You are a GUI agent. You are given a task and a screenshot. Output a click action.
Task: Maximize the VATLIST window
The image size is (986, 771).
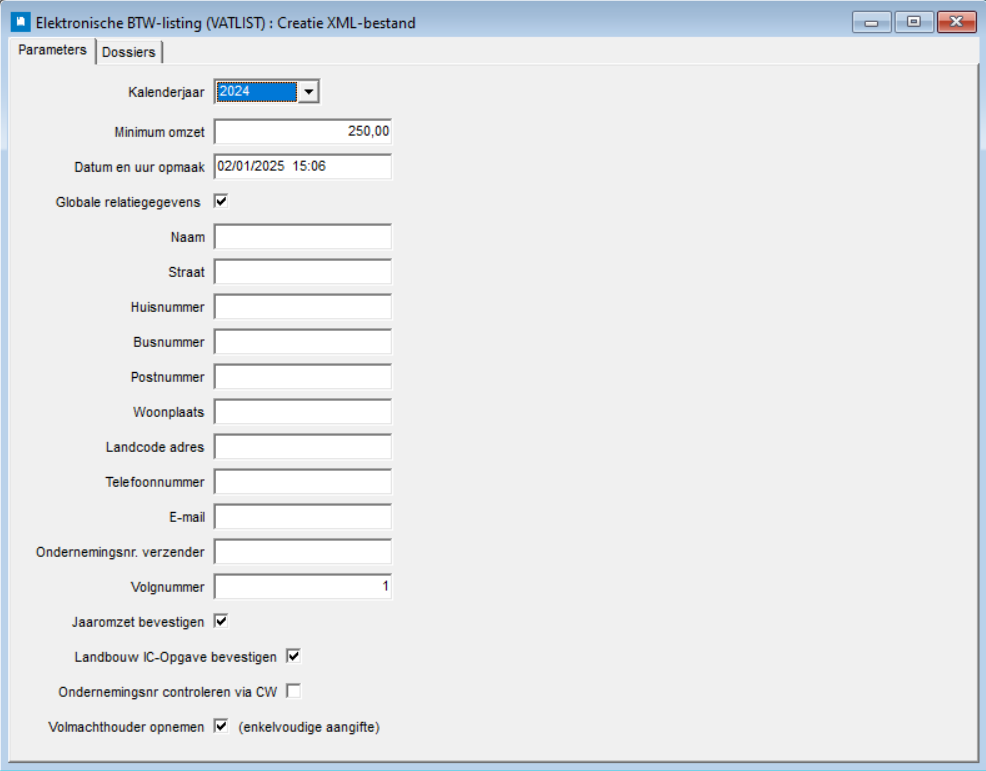point(913,22)
